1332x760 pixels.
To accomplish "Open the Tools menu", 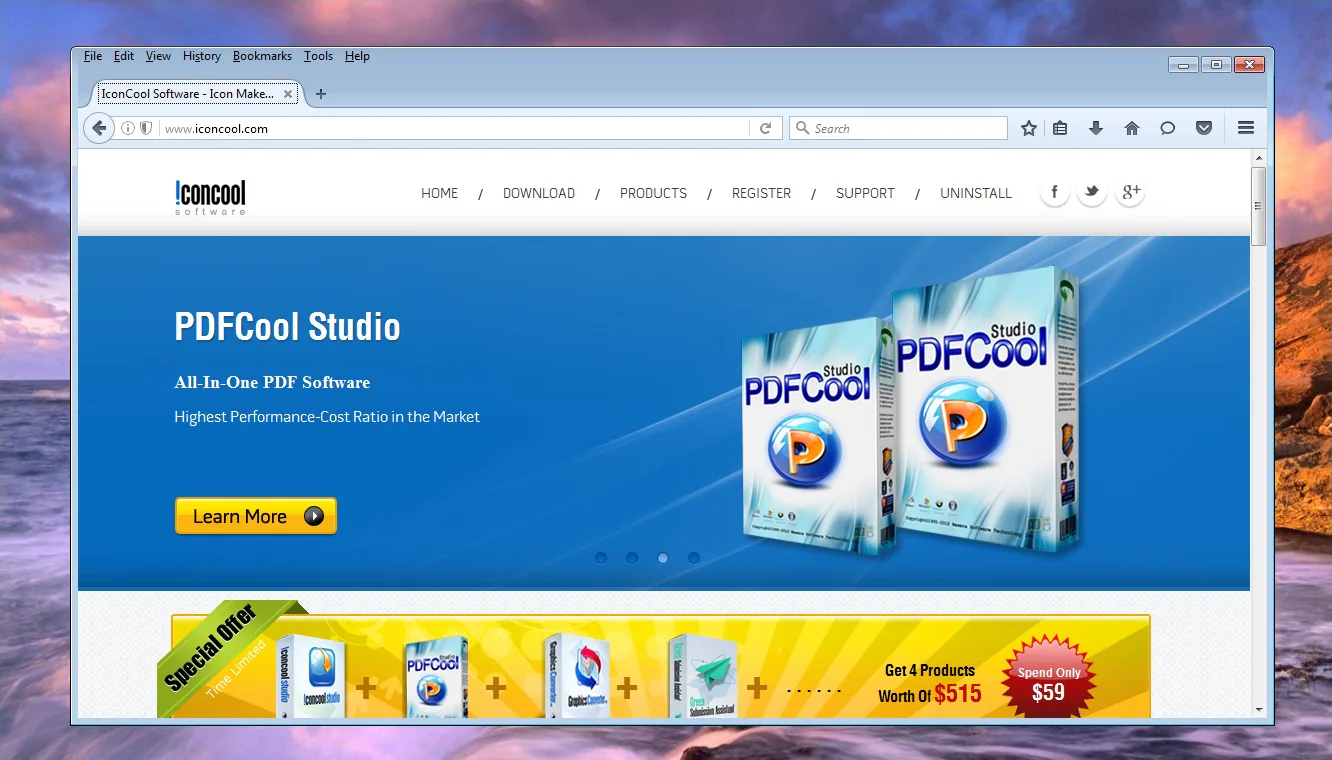I will pos(319,56).
